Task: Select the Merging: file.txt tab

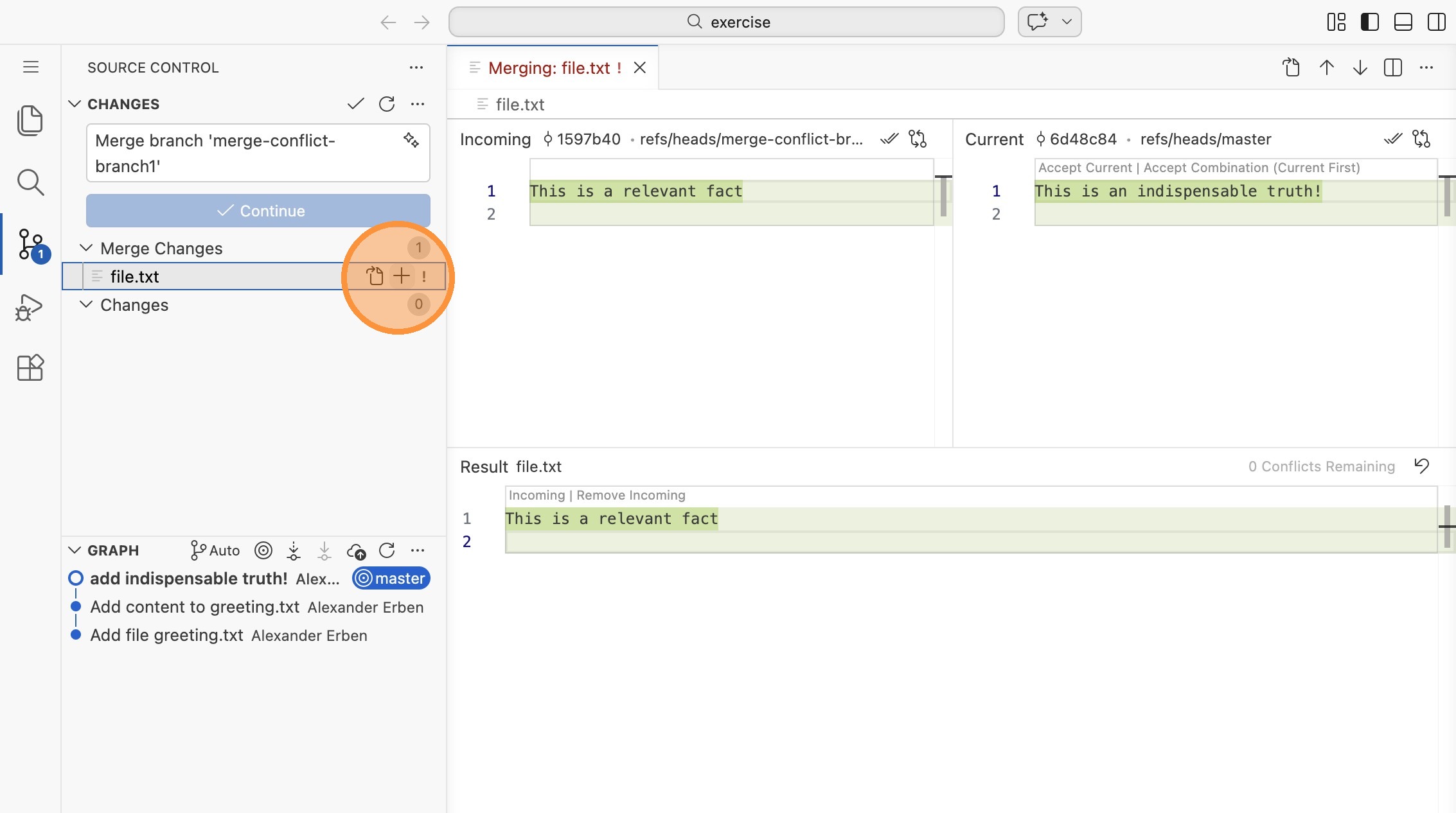Action: [x=549, y=67]
